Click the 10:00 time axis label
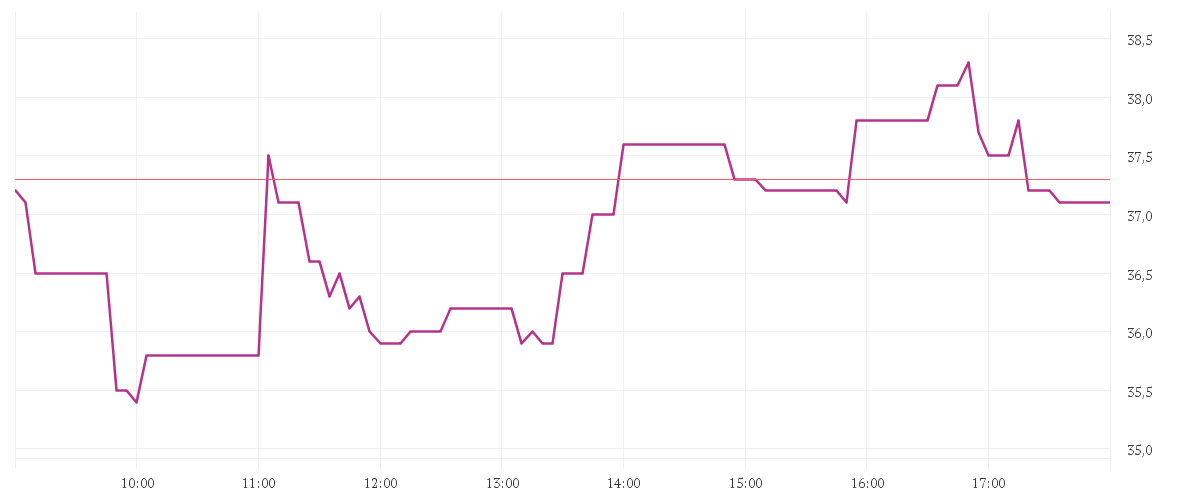The image size is (1200, 500). pyautogui.click(x=137, y=483)
